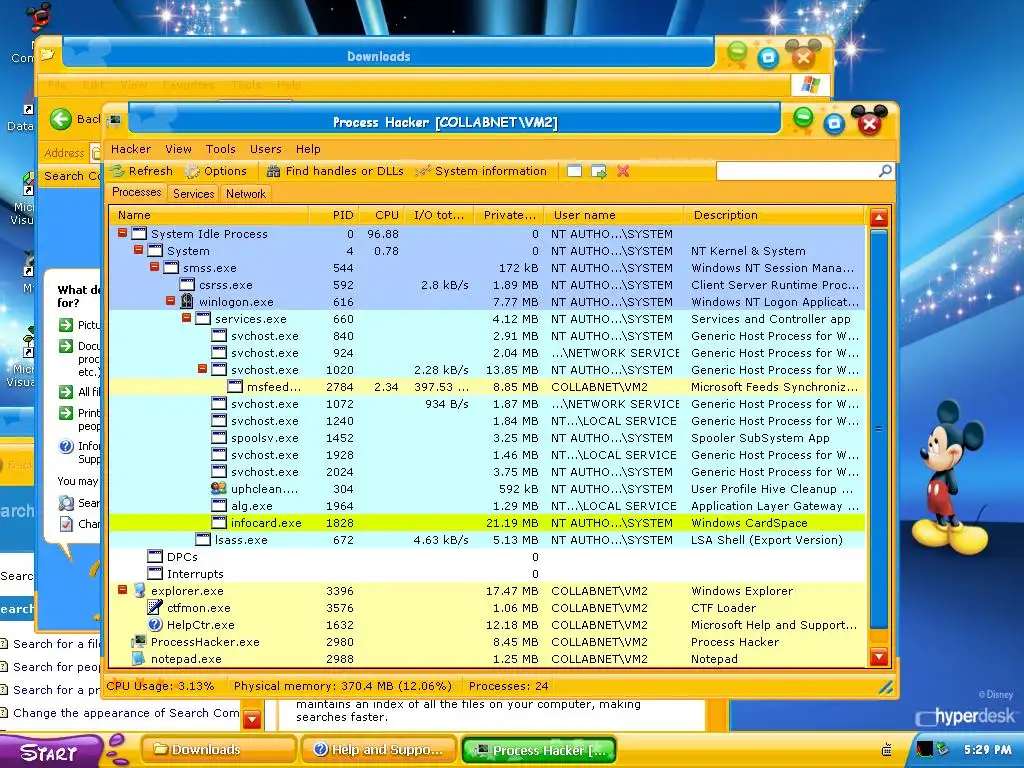Click the blue vertical scrollbar thumb
The width and height of the screenshot is (1024, 768).
pos(878,428)
